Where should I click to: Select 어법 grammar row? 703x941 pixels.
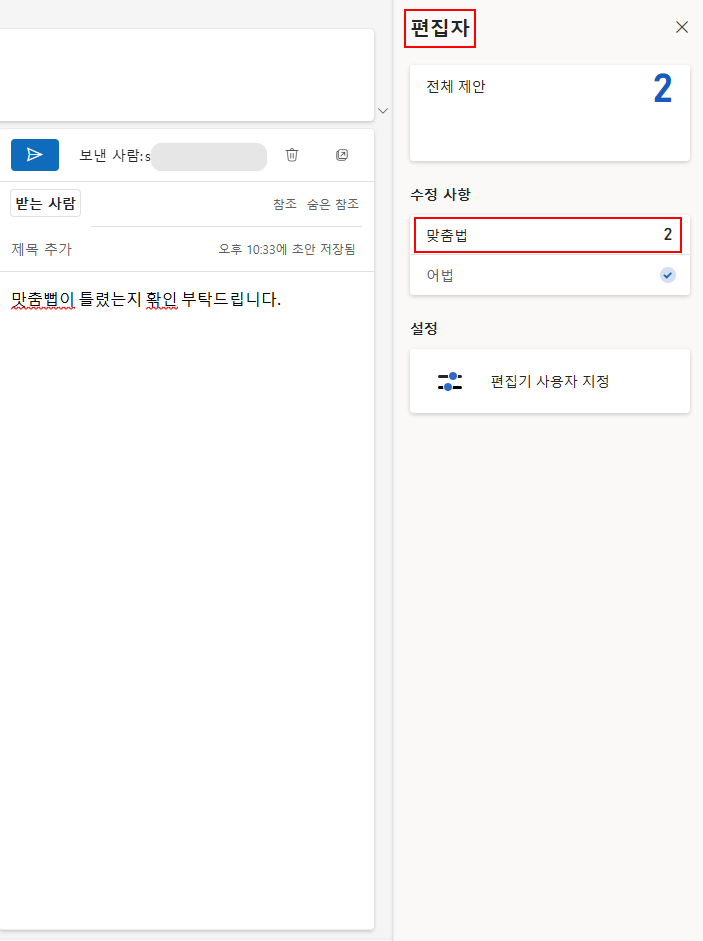pyautogui.click(x=549, y=275)
